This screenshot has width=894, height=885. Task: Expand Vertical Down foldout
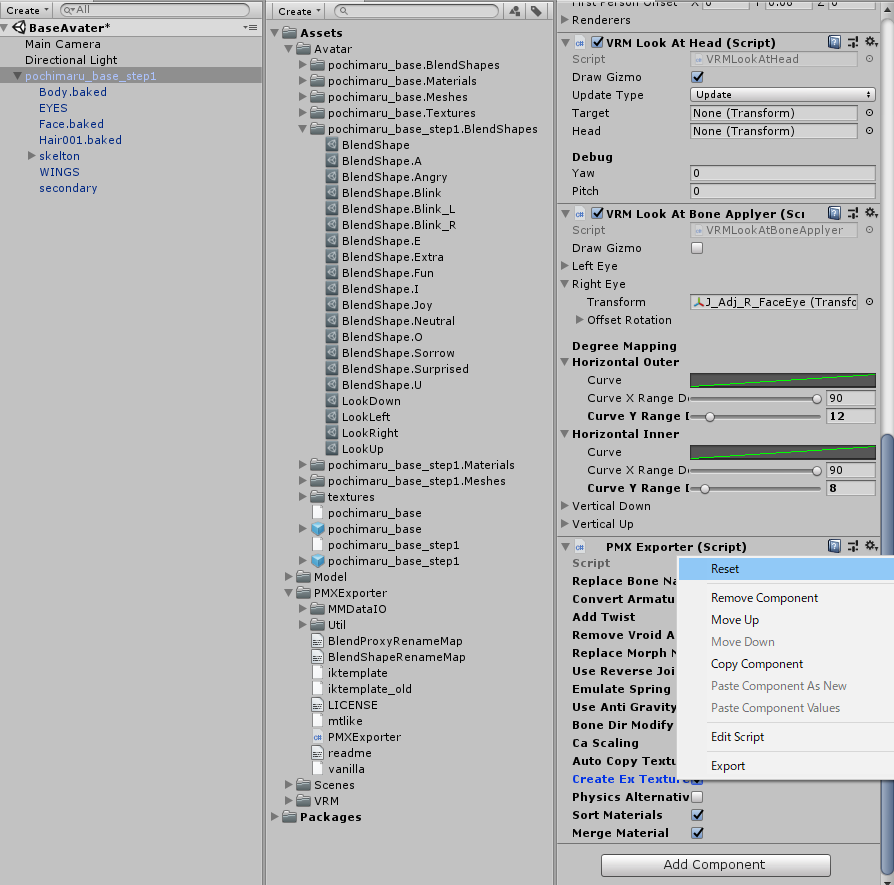(564, 505)
